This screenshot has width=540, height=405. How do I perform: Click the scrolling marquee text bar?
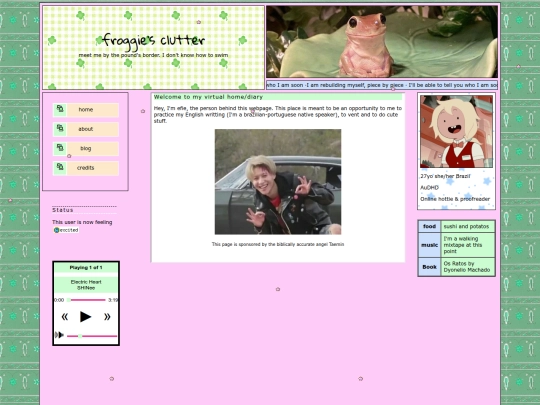382,85
